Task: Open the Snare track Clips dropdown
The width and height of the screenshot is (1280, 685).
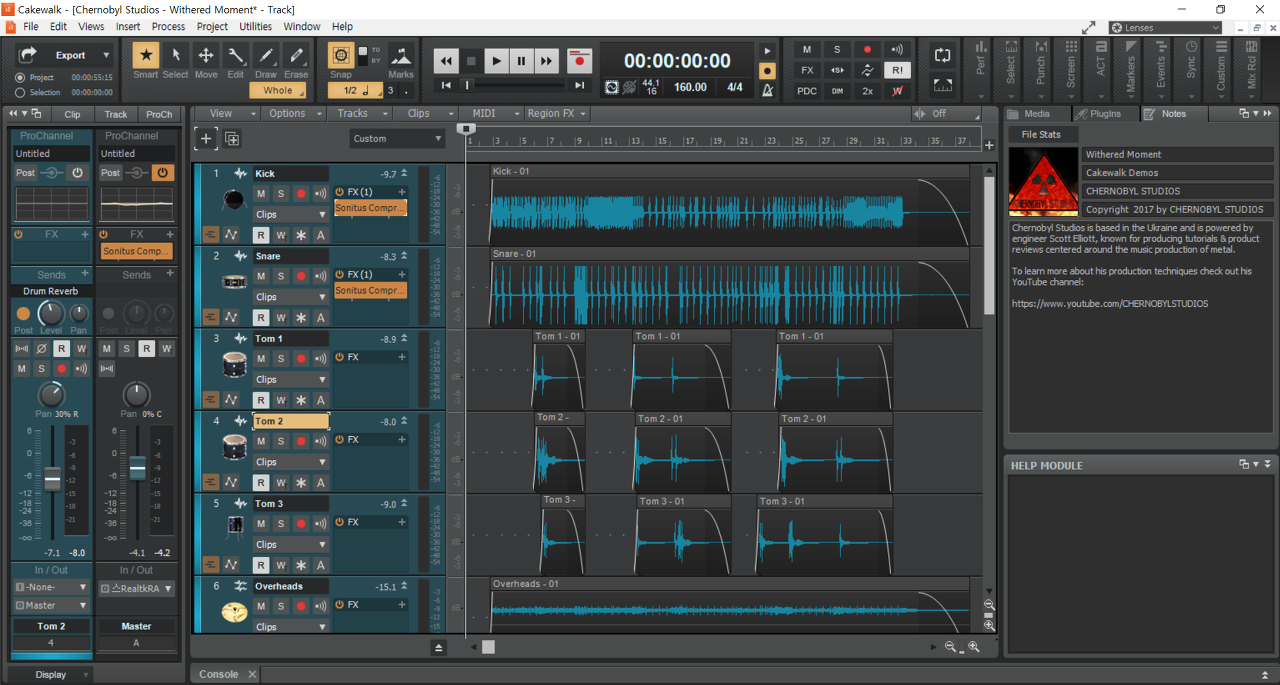Action: [290, 297]
